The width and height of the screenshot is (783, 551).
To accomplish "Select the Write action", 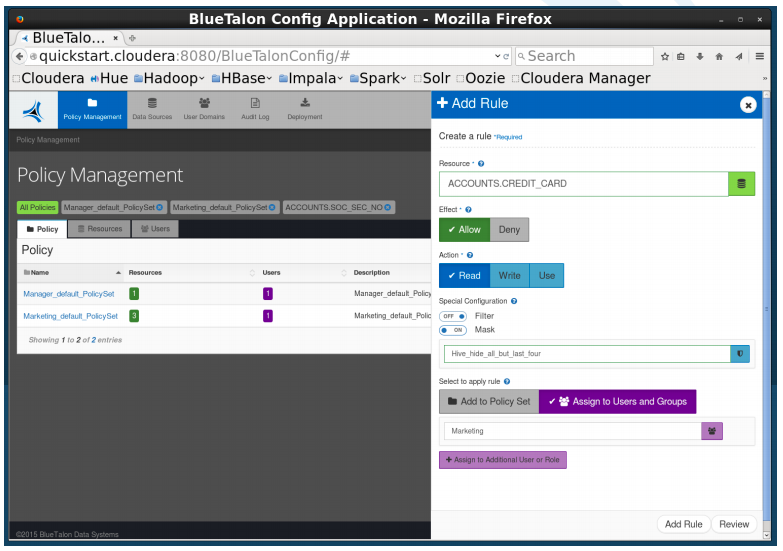I will (509, 276).
